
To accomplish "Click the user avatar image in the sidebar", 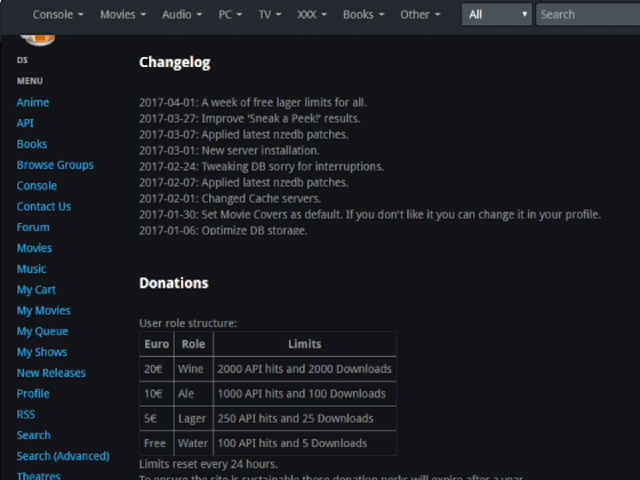I will 38,40.
